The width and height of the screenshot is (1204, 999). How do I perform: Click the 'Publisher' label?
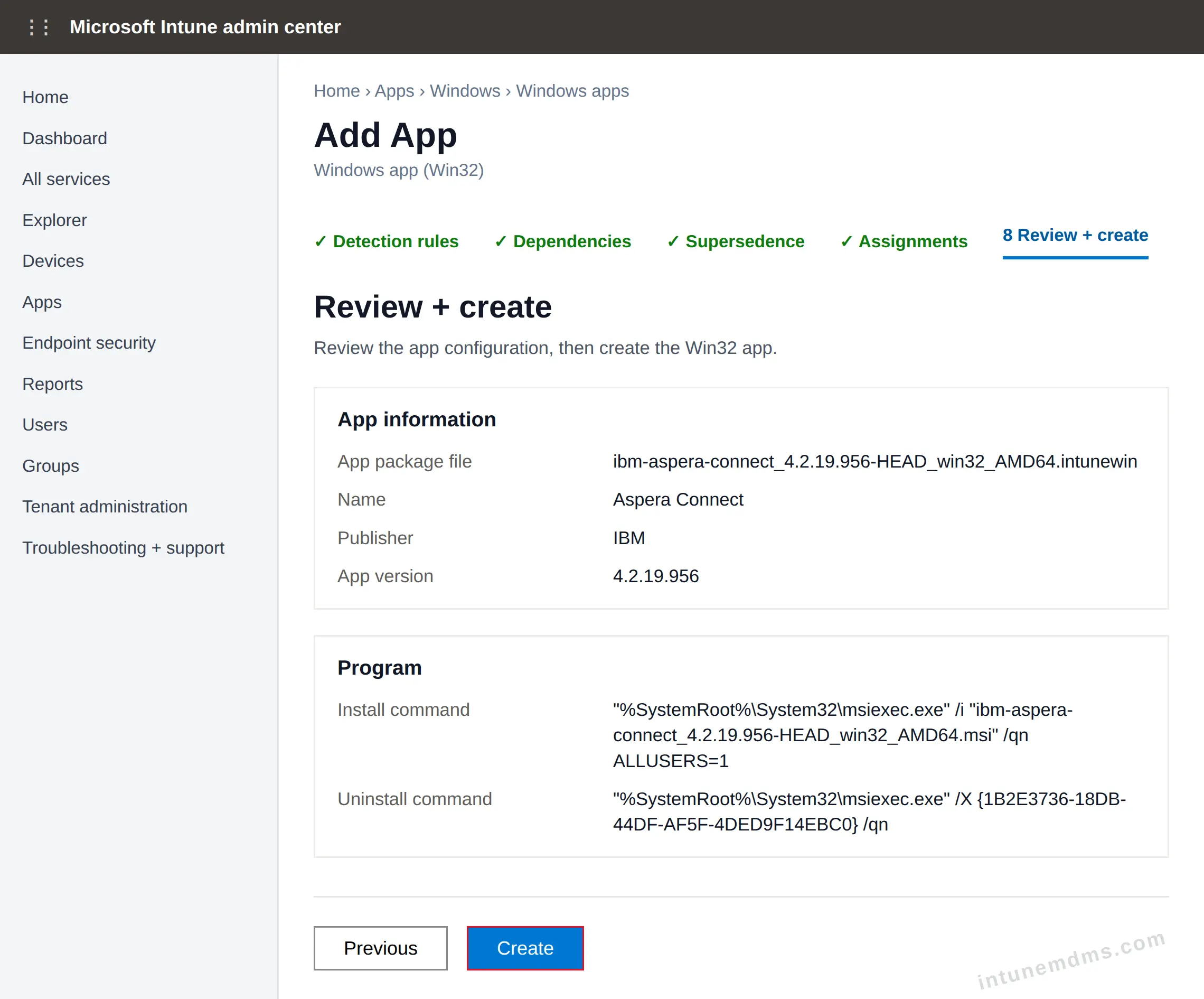pos(375,538)
